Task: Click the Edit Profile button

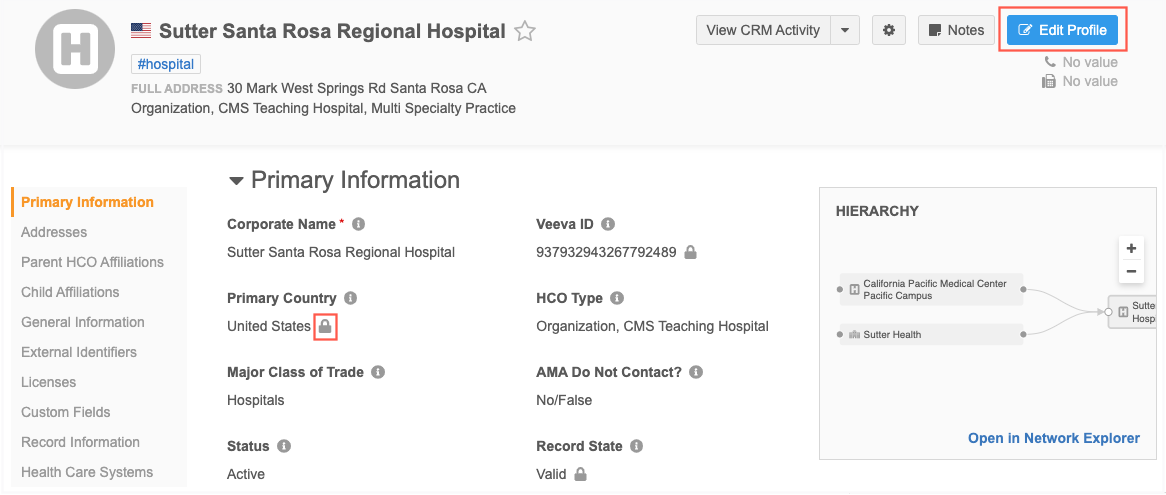Action: pyautogui.click(x=1062, y=30)
